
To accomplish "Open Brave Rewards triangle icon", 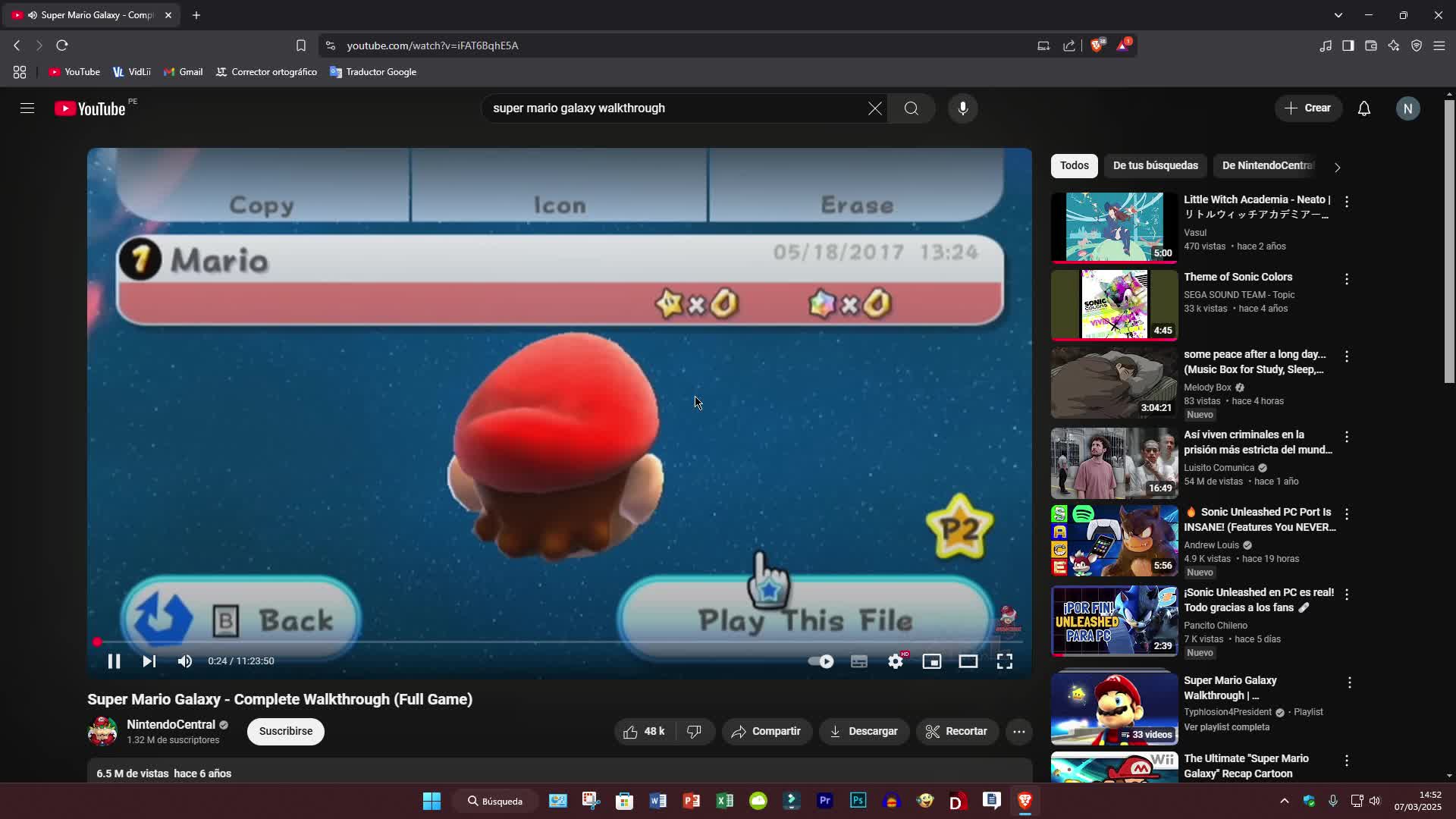I will (x=1123, y=45).
